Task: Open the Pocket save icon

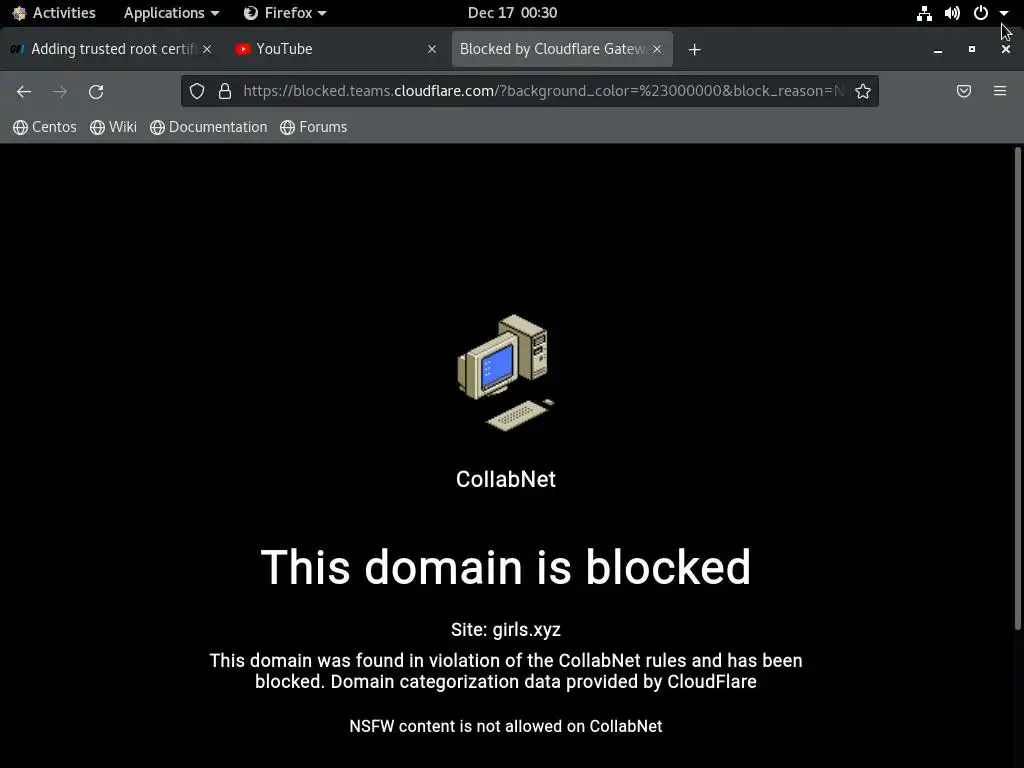Action: (x=963, y=91)
